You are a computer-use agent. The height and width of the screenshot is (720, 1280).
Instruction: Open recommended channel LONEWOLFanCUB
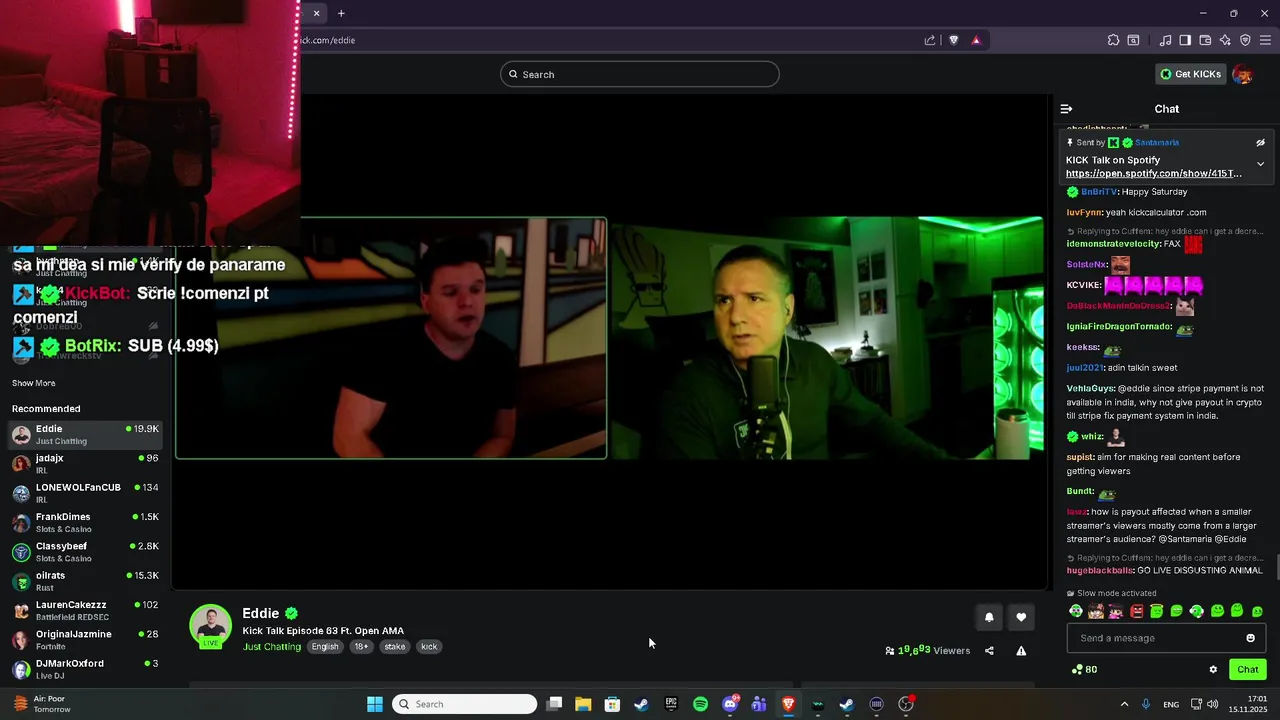coord(86,493)
